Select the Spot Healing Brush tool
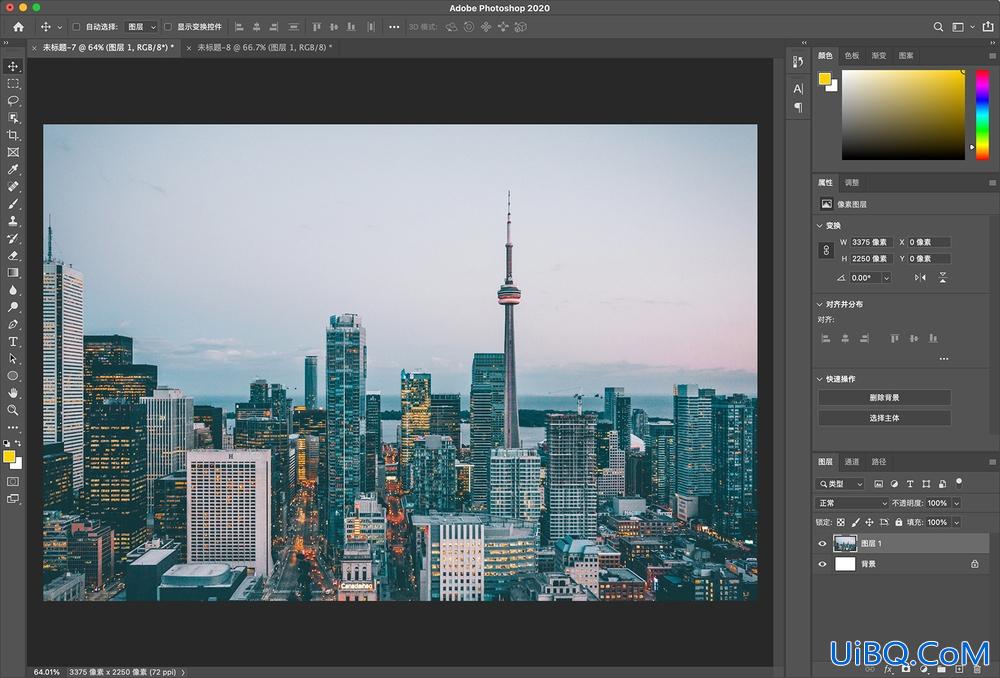 coord(13,187)
